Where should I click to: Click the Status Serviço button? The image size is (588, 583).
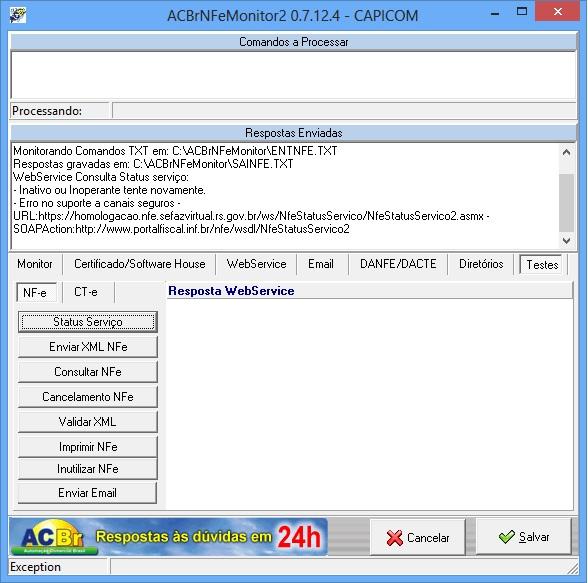[88, 322]
